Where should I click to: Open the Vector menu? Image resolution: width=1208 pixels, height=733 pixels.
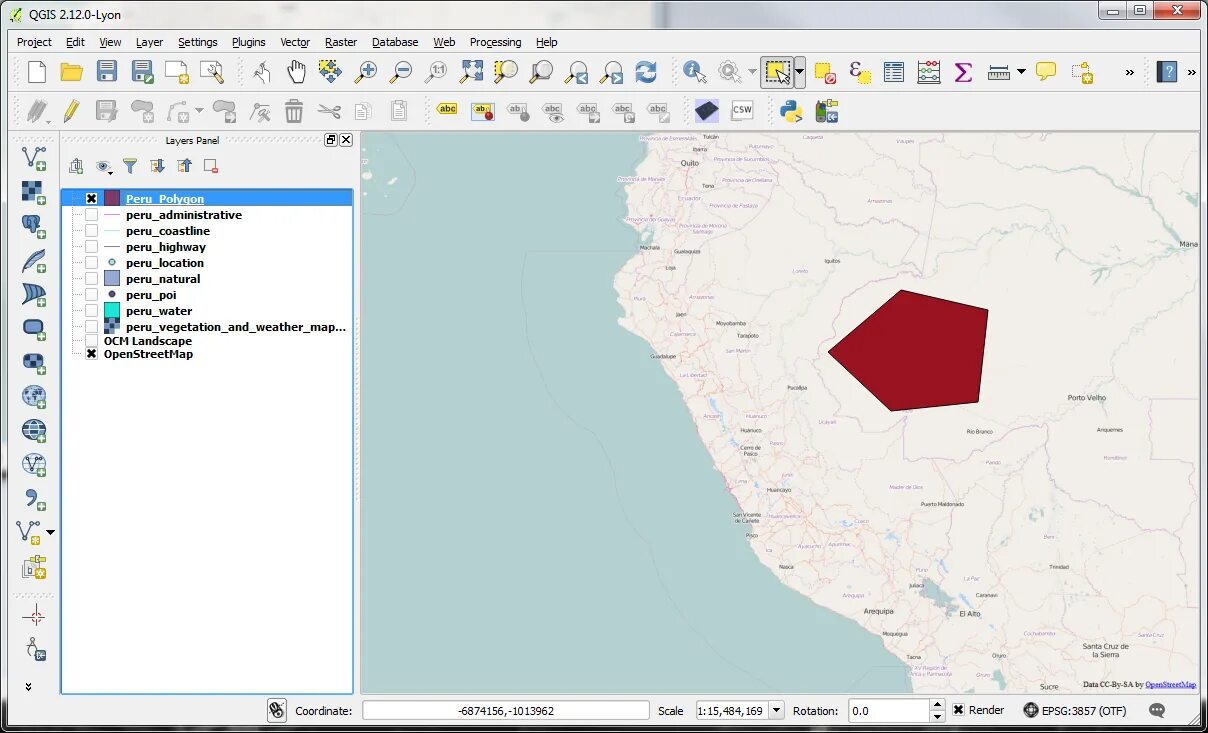coord(295,42)
